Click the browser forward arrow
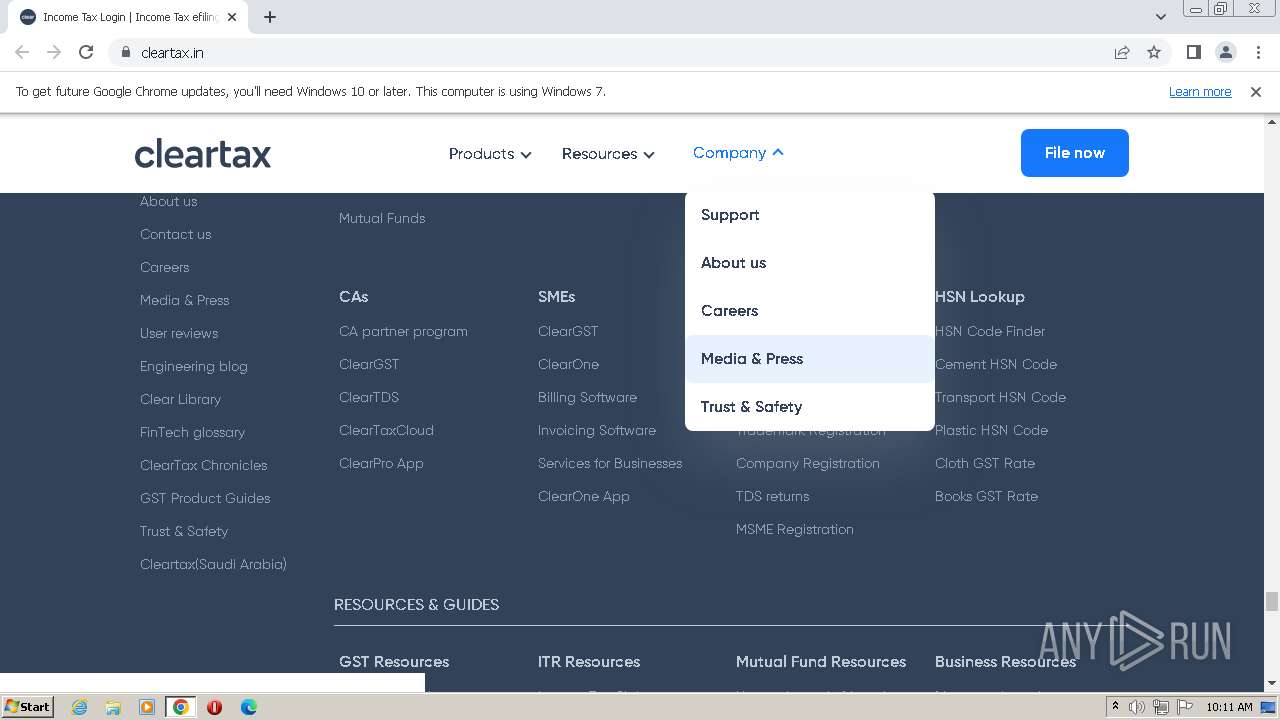Screen dimensions: 1280x720 (x=54, y=52)
